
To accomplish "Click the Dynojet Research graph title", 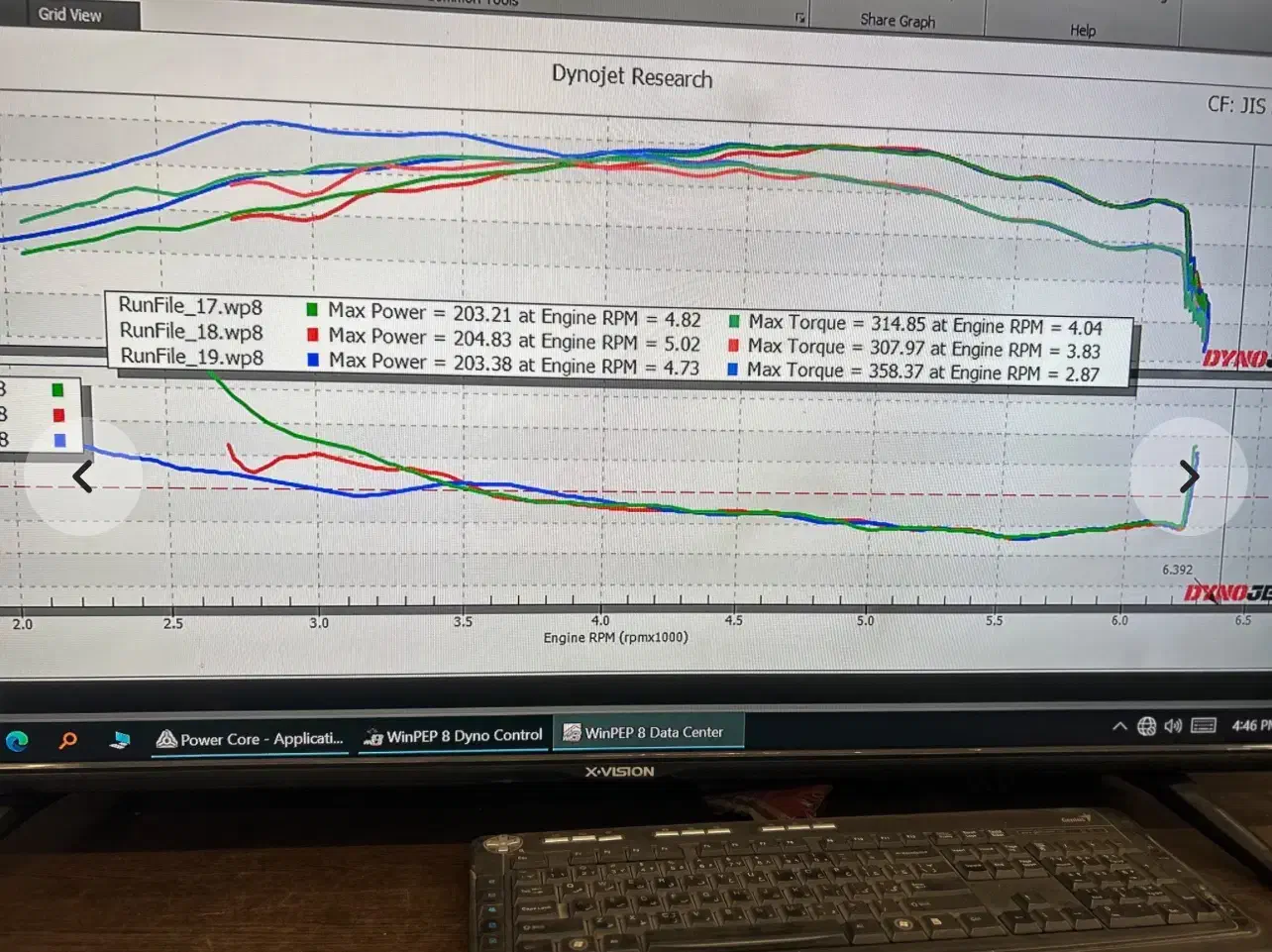I will (x=632, y=77).
